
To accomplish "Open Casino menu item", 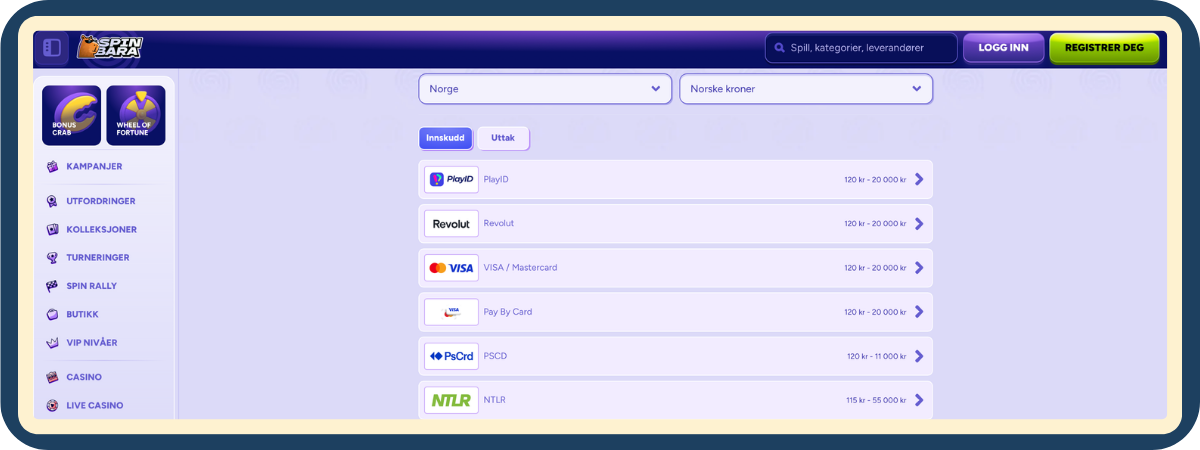I will pos(84,377).
